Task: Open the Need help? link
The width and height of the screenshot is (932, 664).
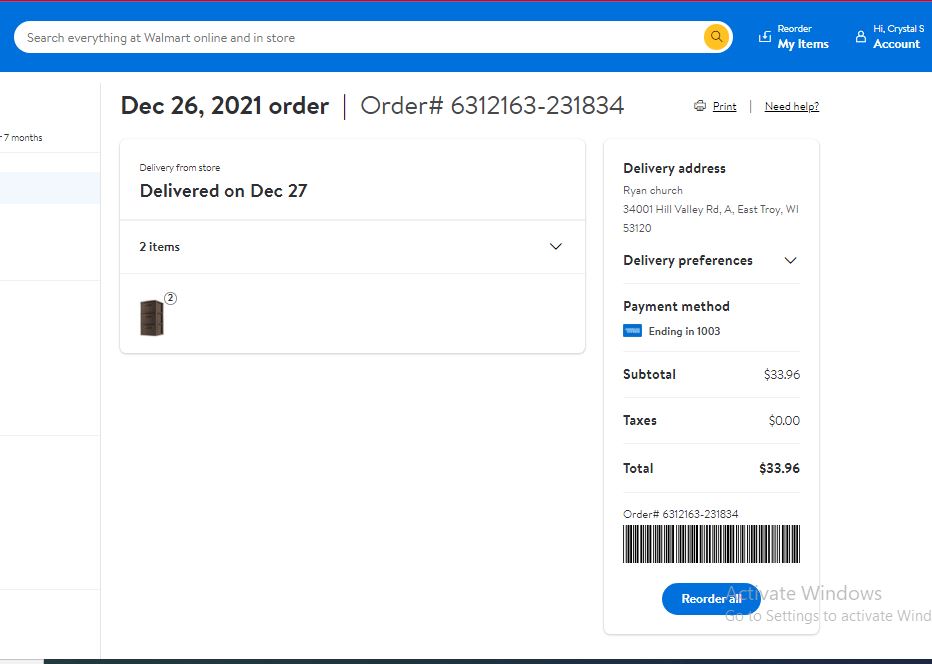Action: [791, 106]
